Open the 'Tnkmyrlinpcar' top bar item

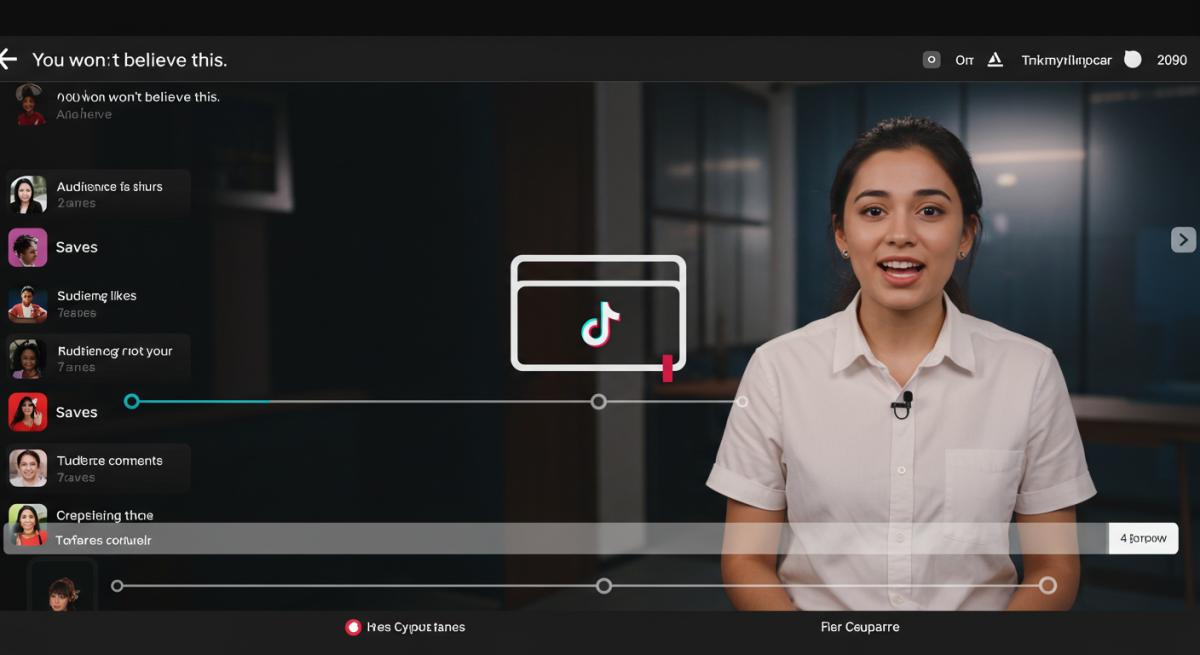click(x=1066, y=60)
